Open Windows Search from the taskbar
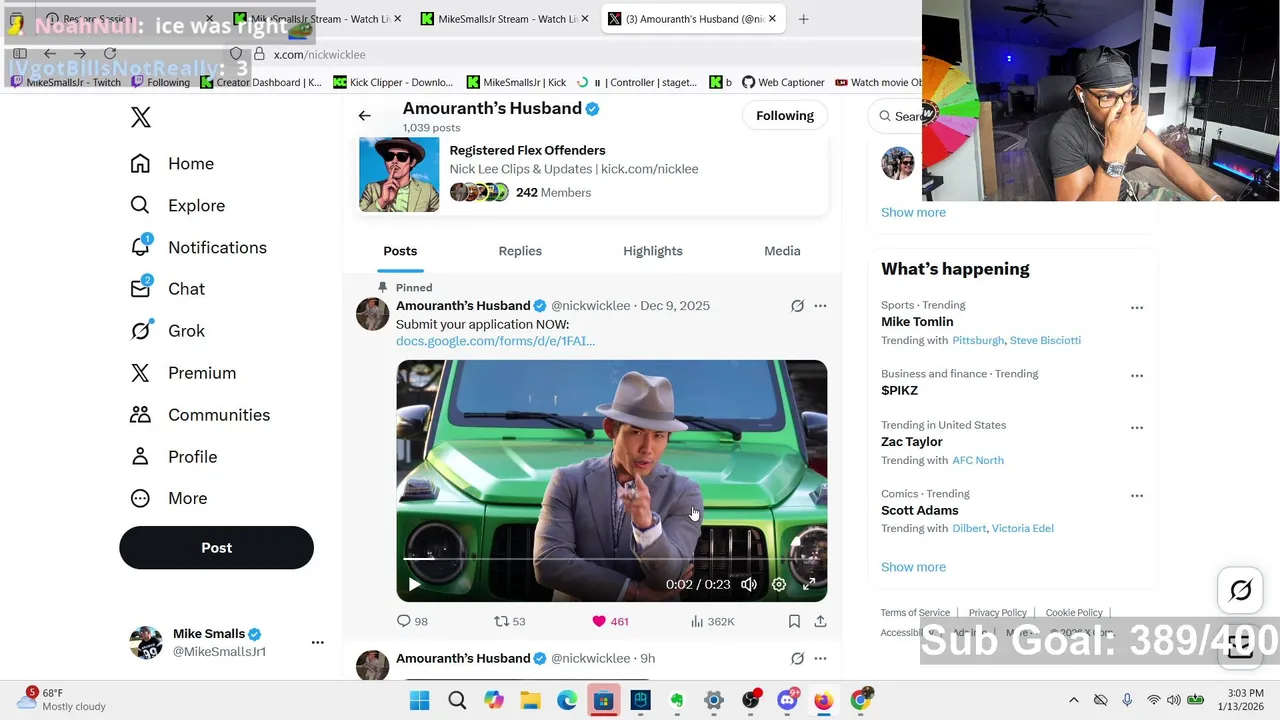Image resolution: width=1280 pixels, height=720 pixels. pyautogui.click(x=457, y=701)
